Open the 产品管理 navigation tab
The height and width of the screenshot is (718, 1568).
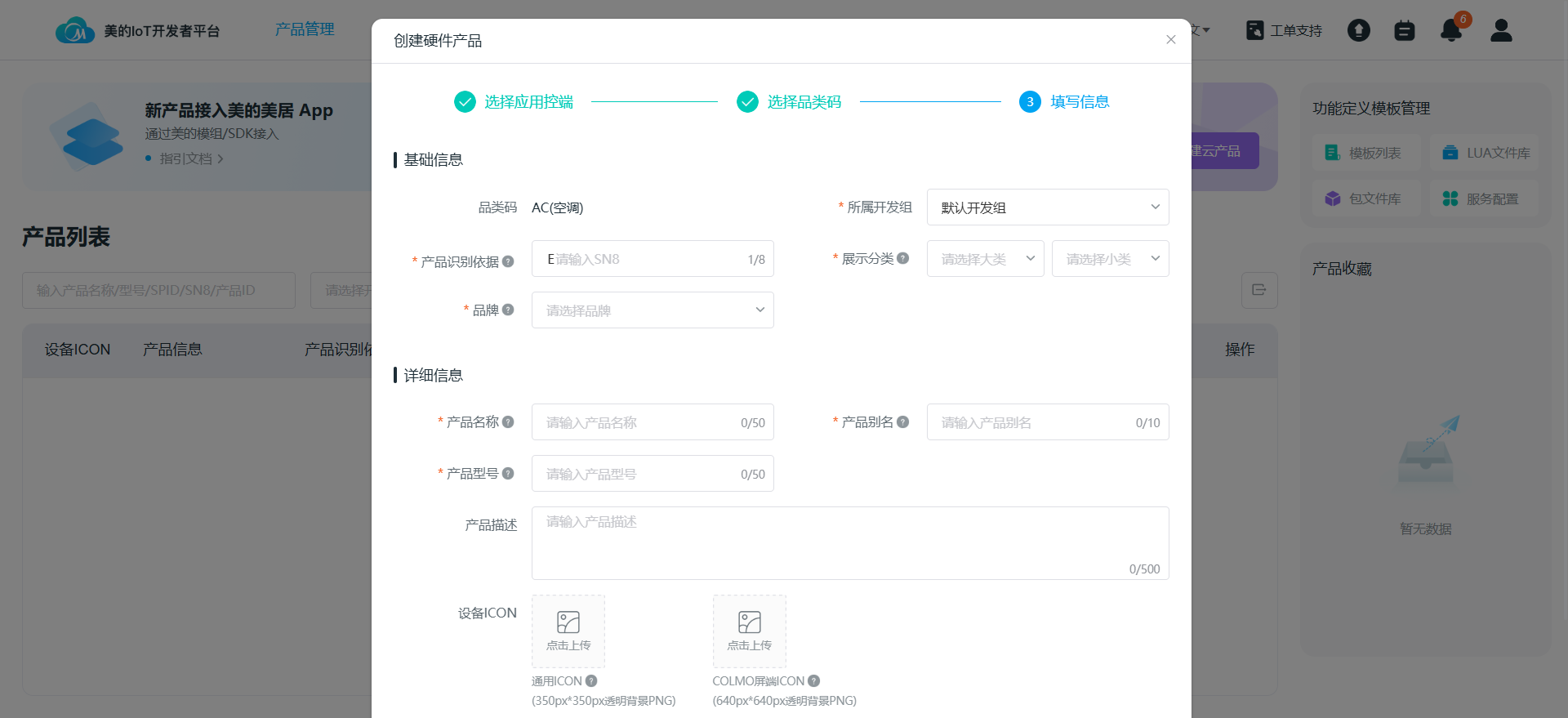click(x=305, y=29)
